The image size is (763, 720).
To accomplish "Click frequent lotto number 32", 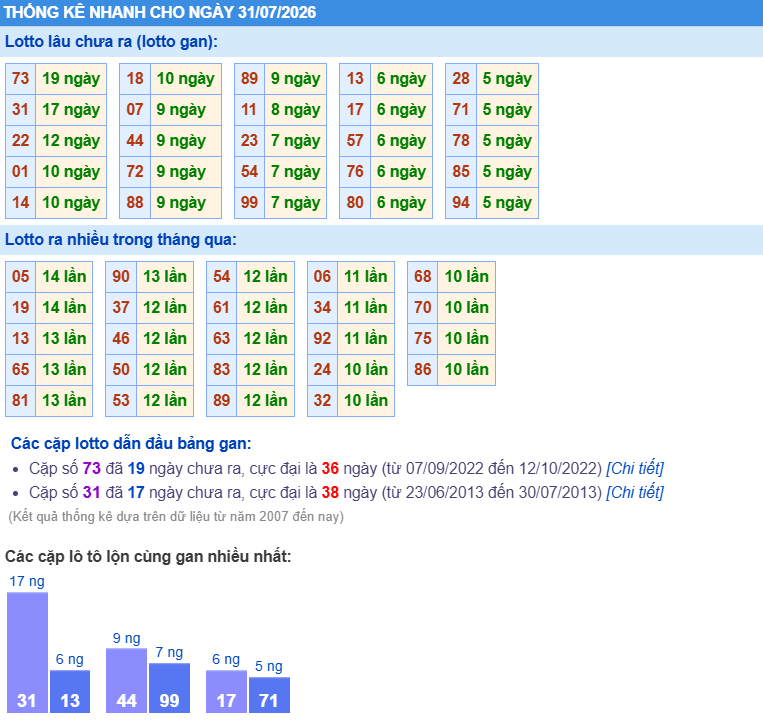I will click(x=322, y=401).
